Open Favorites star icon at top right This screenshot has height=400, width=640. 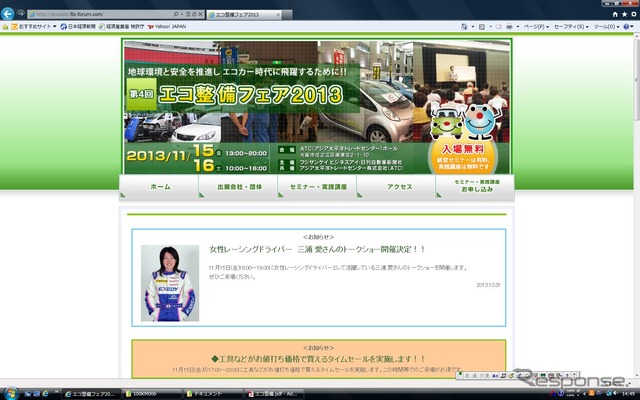pos(624,14)
